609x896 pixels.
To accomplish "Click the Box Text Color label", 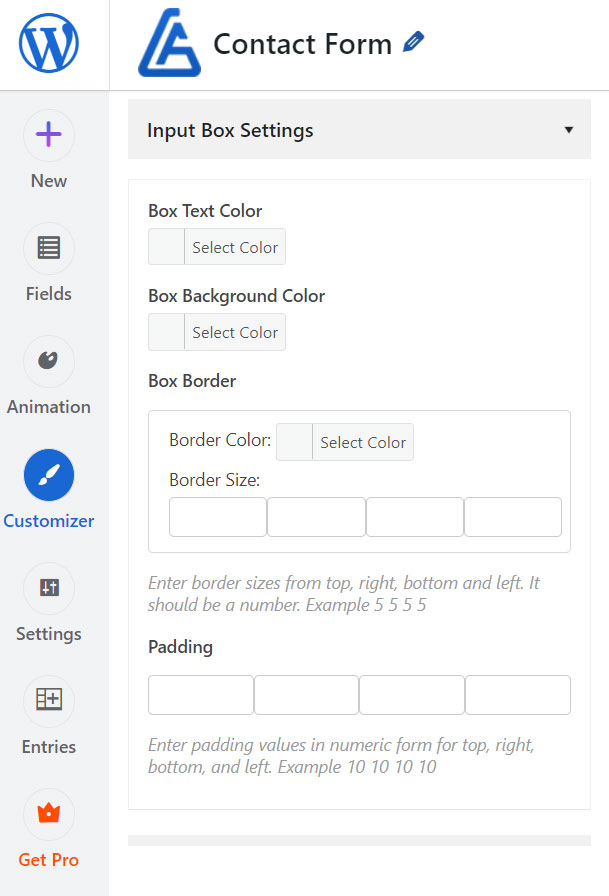I will [x=205, y=211].
